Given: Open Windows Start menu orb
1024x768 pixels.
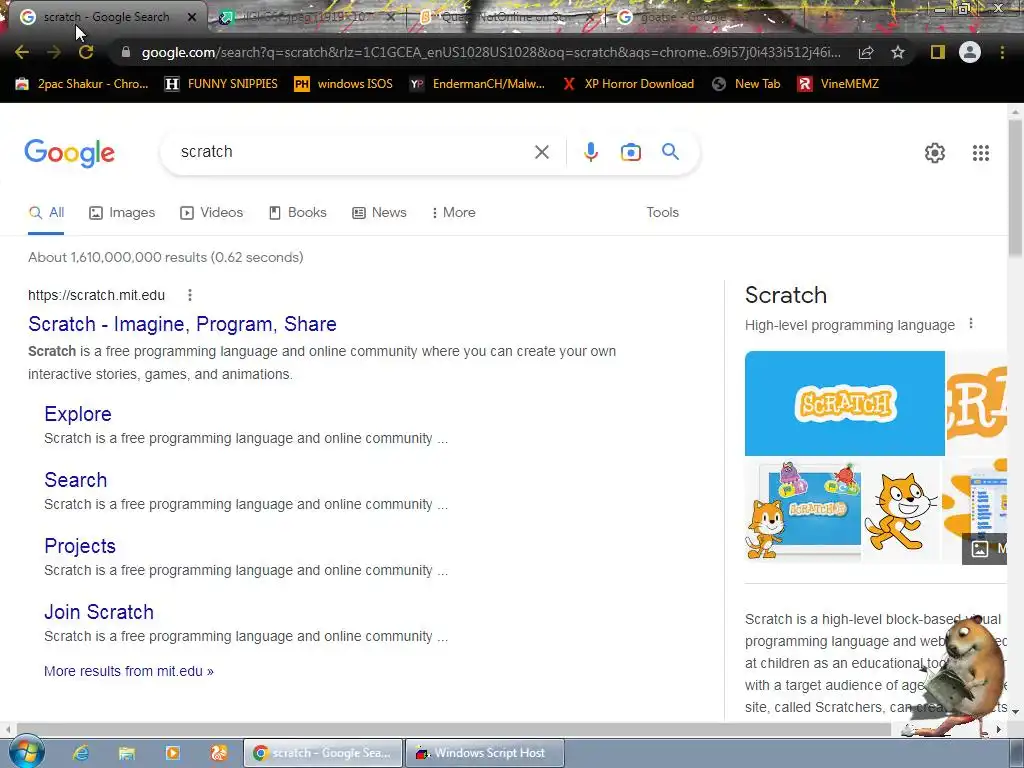Looking at the screenshot, I should coord(26,752).
